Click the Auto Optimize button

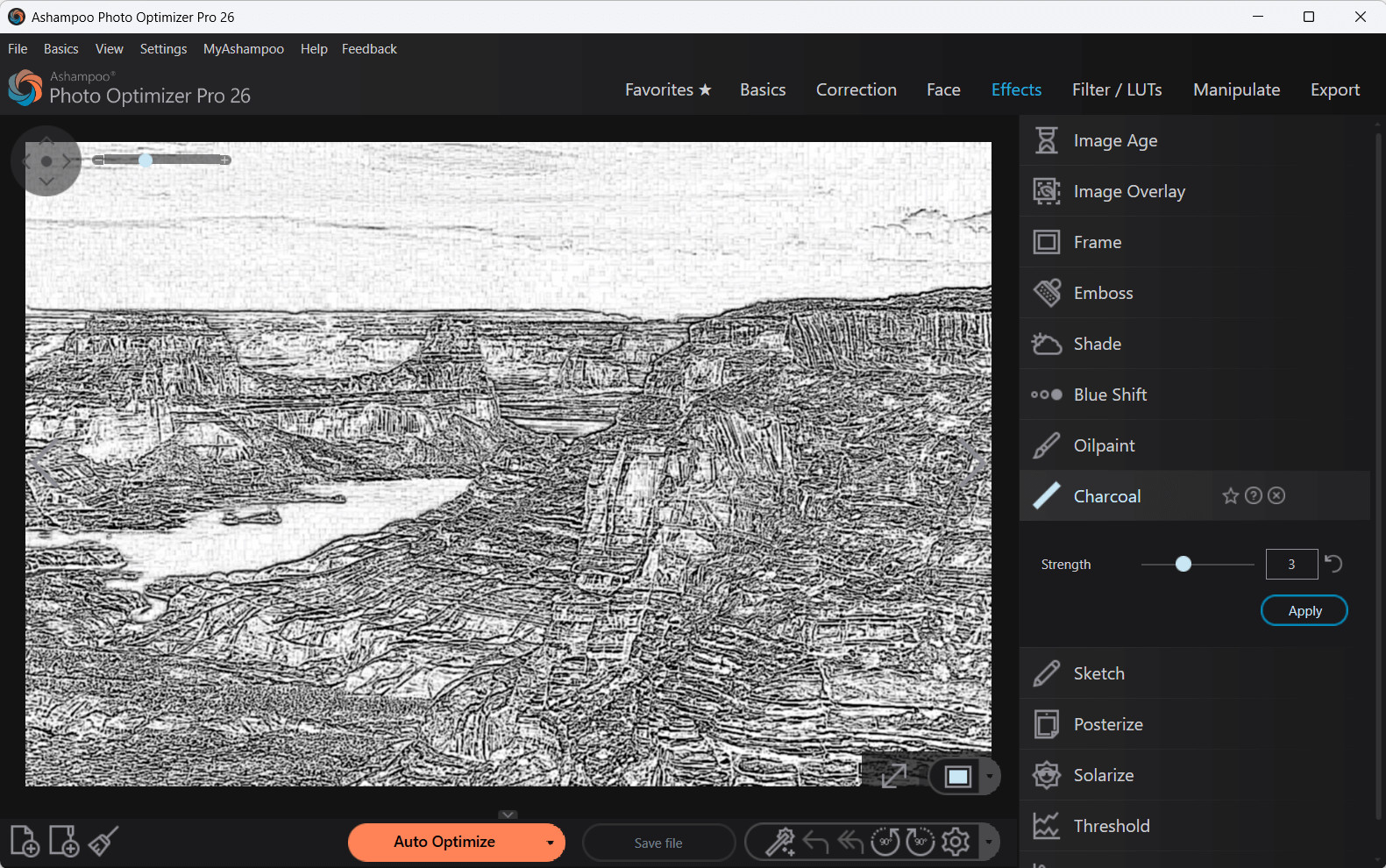[444, 842]
